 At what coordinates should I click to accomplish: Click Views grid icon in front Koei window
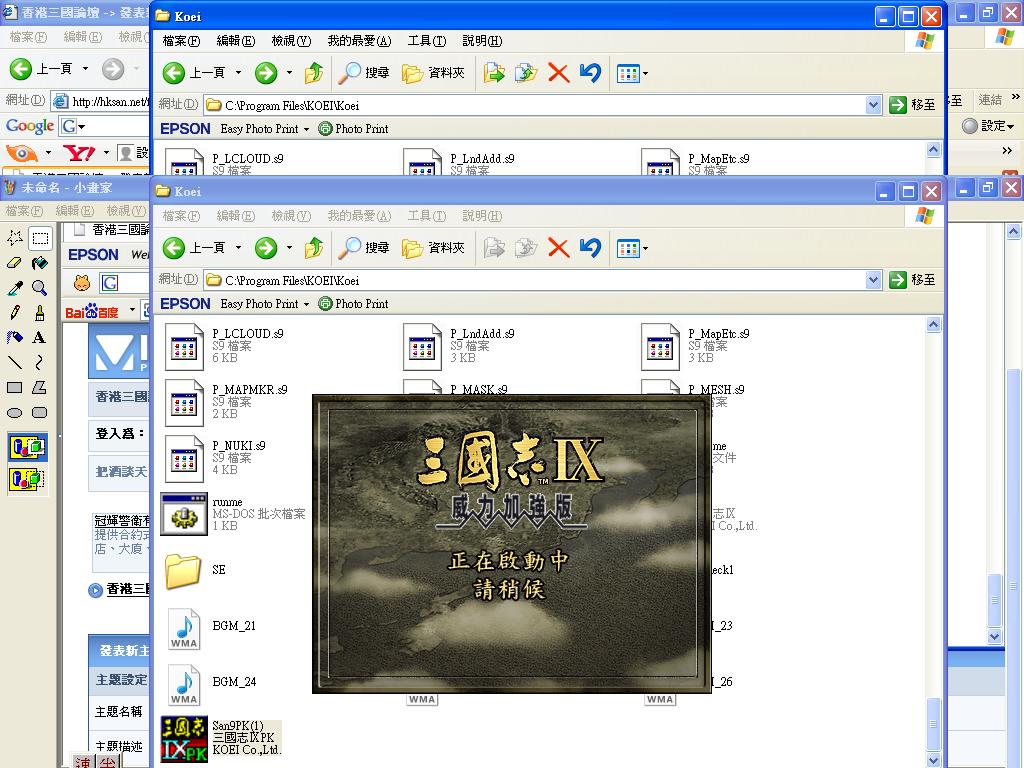[628, 248]
